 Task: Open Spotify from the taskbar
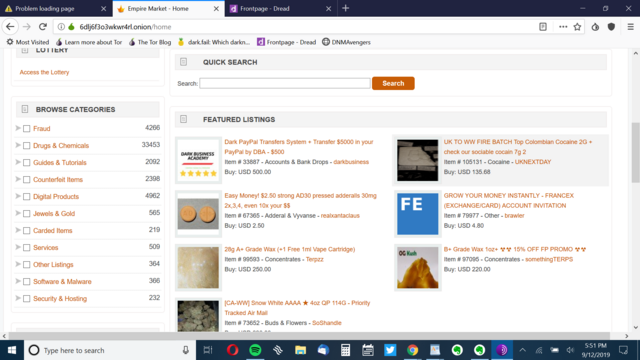pos(255,350)
